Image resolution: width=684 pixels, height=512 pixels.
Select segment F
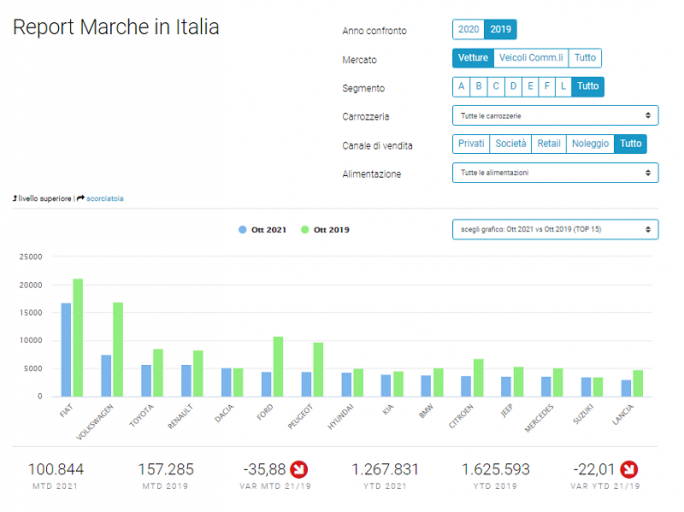pyautogui.click(x=547, y=86)
